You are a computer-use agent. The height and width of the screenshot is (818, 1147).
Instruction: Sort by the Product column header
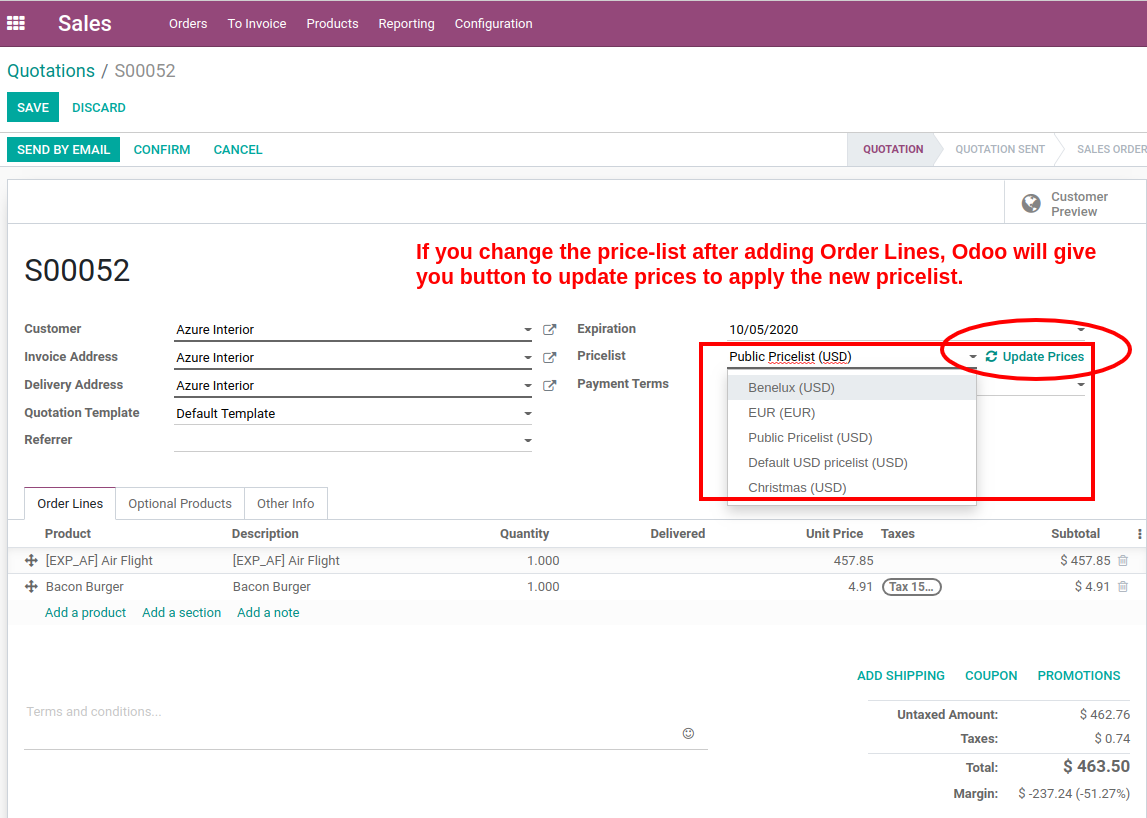(x=68, y=533)
